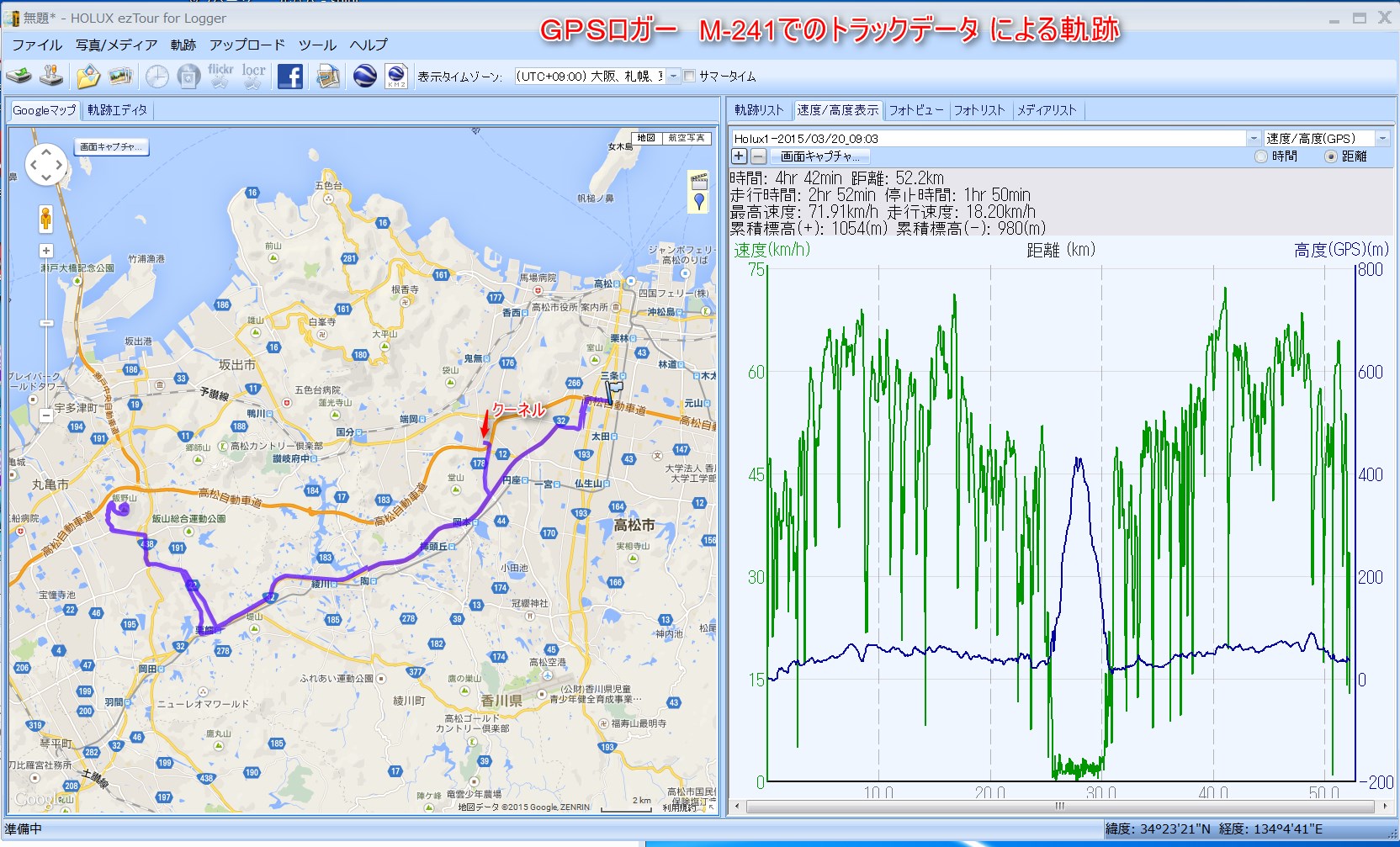The width and height of the screenshot is (1400, 847).
Task: Click the flickr upload icon
Action: pyautogui.click(x=220, y=76)
